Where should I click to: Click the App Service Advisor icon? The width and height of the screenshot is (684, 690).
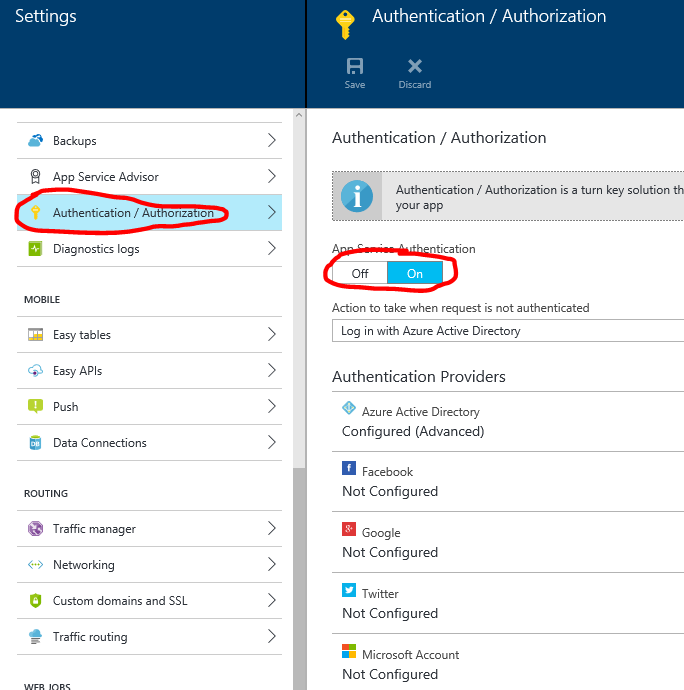(x=36, y=177)
